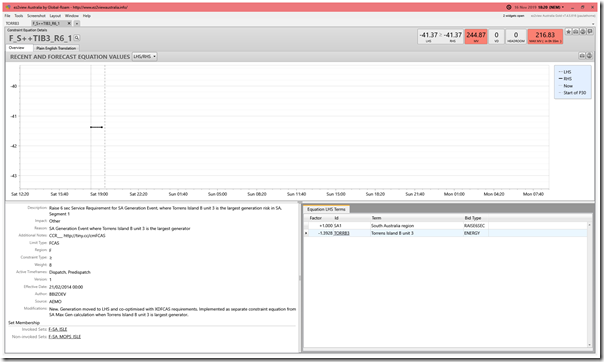Click the 244.87 MV value box
The width and height of the screenshot is (604, 362).
(x=476, y=37)
